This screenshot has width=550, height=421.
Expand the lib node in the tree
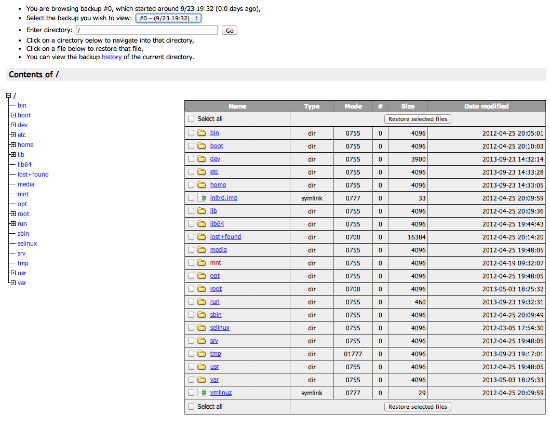(x=13, y=154)
